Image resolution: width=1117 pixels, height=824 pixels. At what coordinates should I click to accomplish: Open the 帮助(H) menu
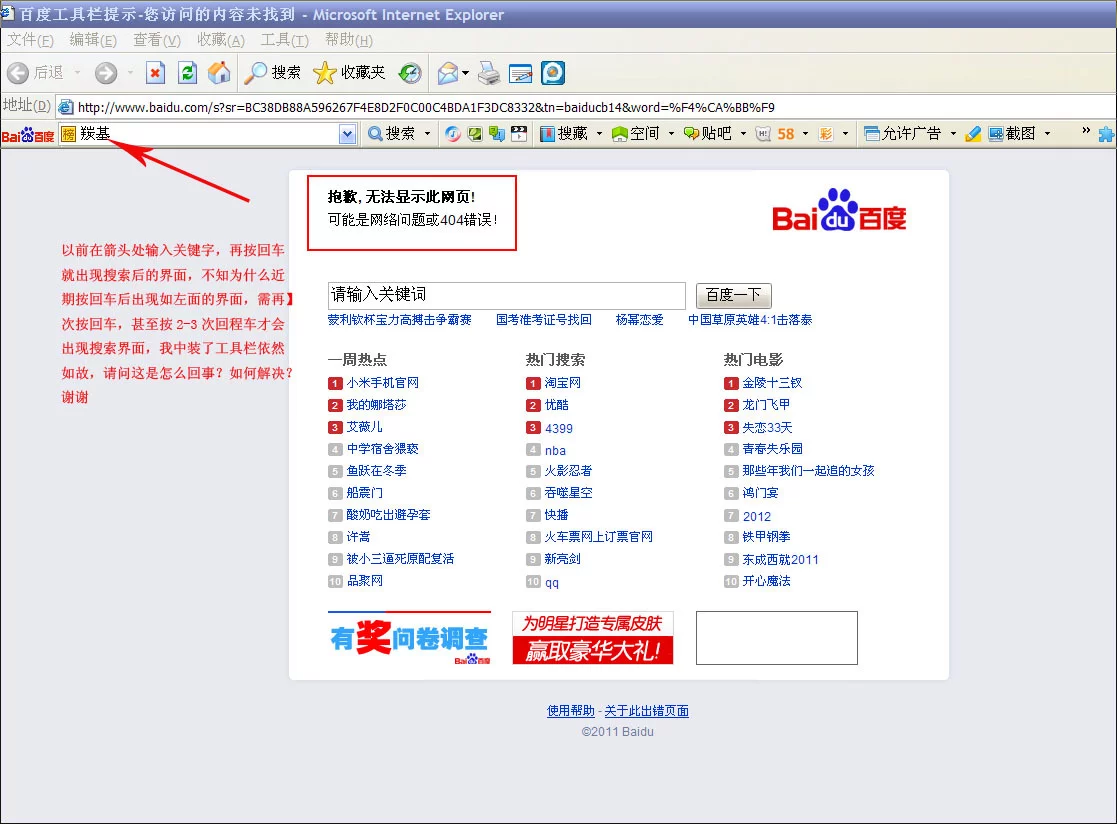click(348, 40)
